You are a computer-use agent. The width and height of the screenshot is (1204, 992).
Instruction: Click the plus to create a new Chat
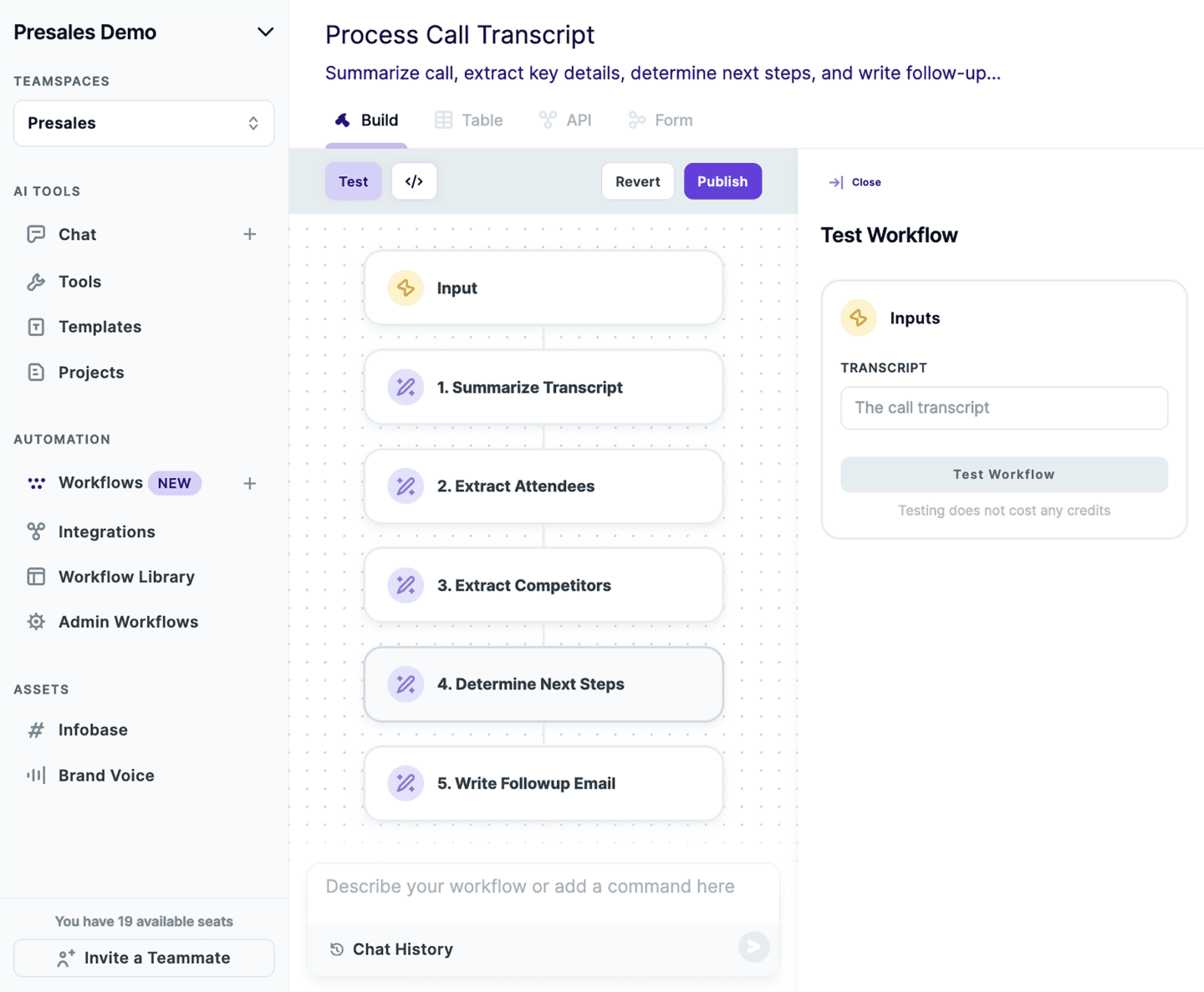(249, 235)
